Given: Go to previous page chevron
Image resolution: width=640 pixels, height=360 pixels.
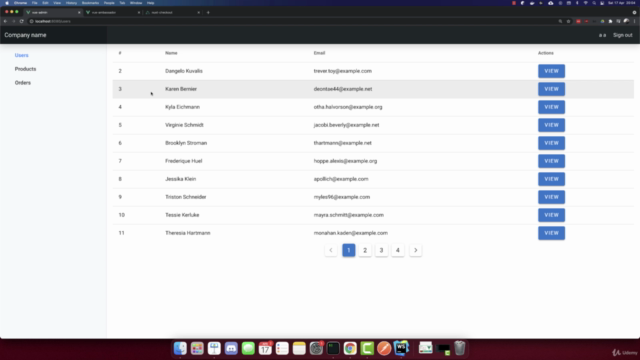Looking at the screenshot, I should pos(331,250).
